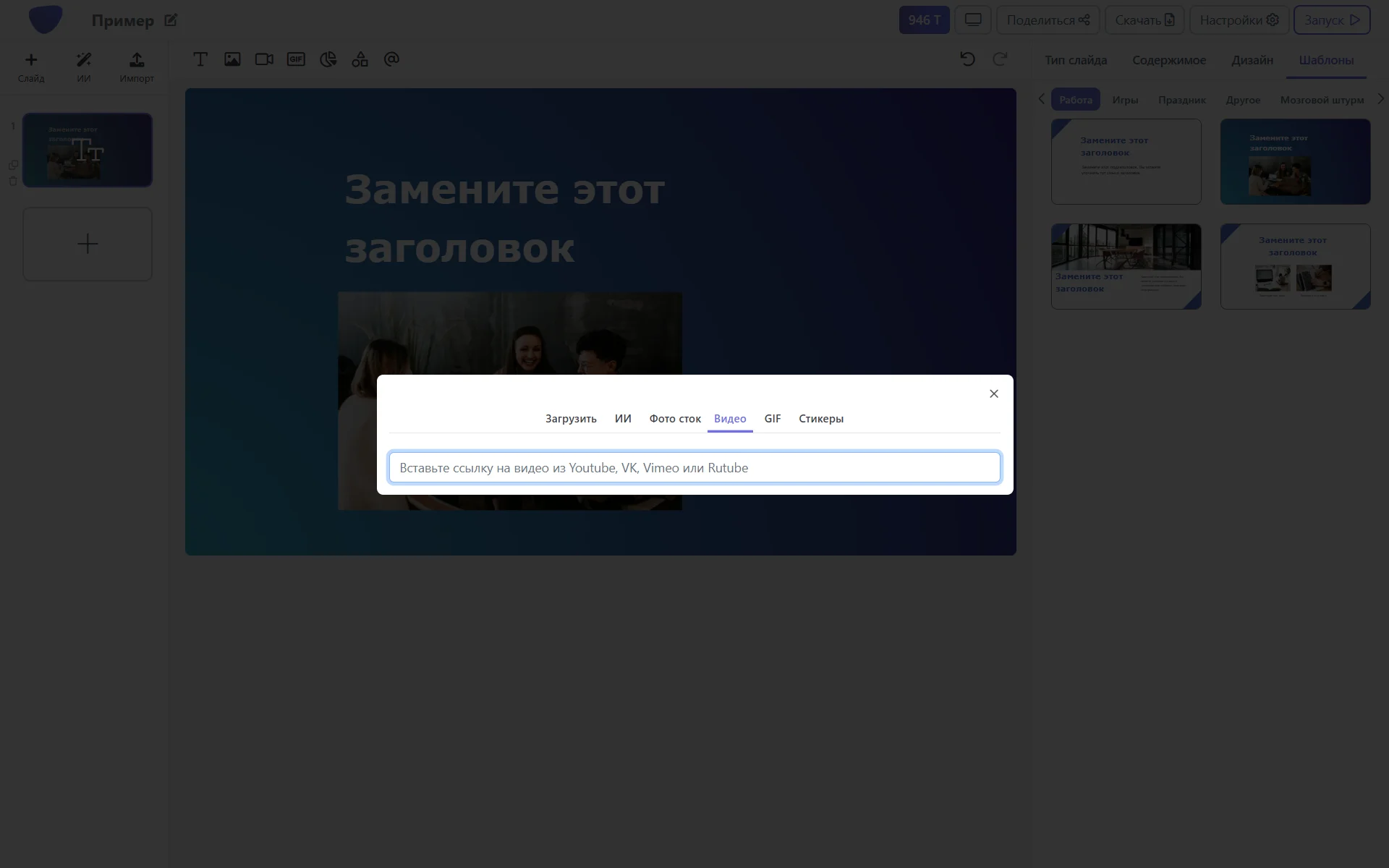The height and width of the screenshot is (868, 1389).
Task: Select the GIF insert icon
Action: coord(296,59)
